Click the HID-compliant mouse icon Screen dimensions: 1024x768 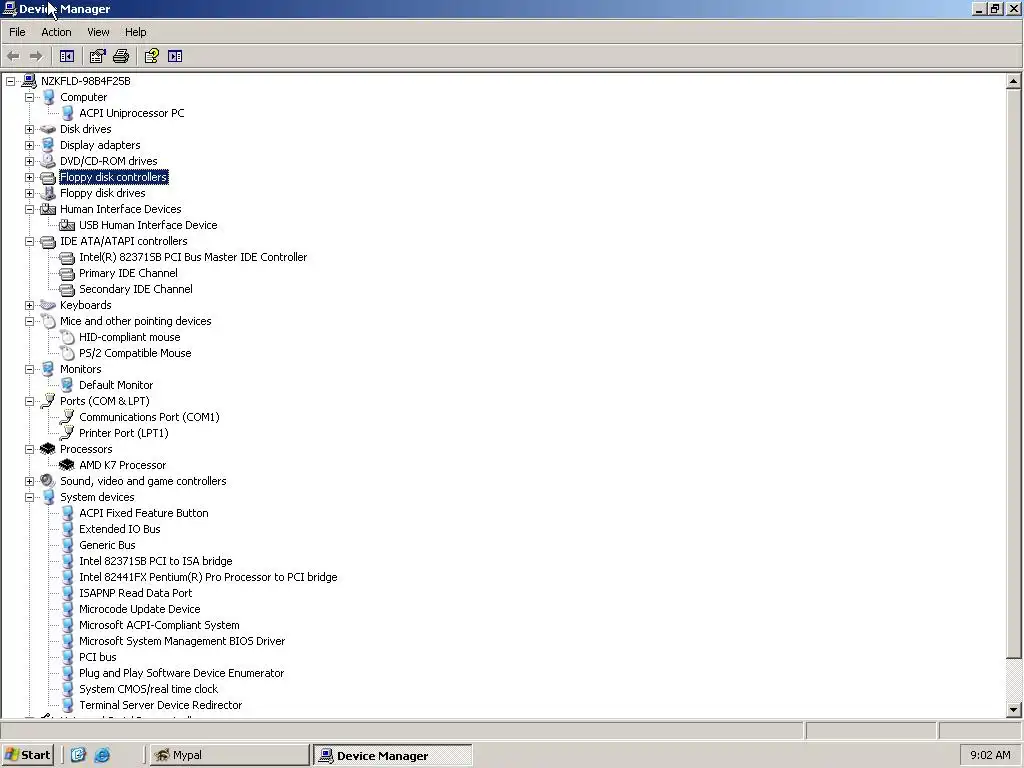(x=67, y=337)
